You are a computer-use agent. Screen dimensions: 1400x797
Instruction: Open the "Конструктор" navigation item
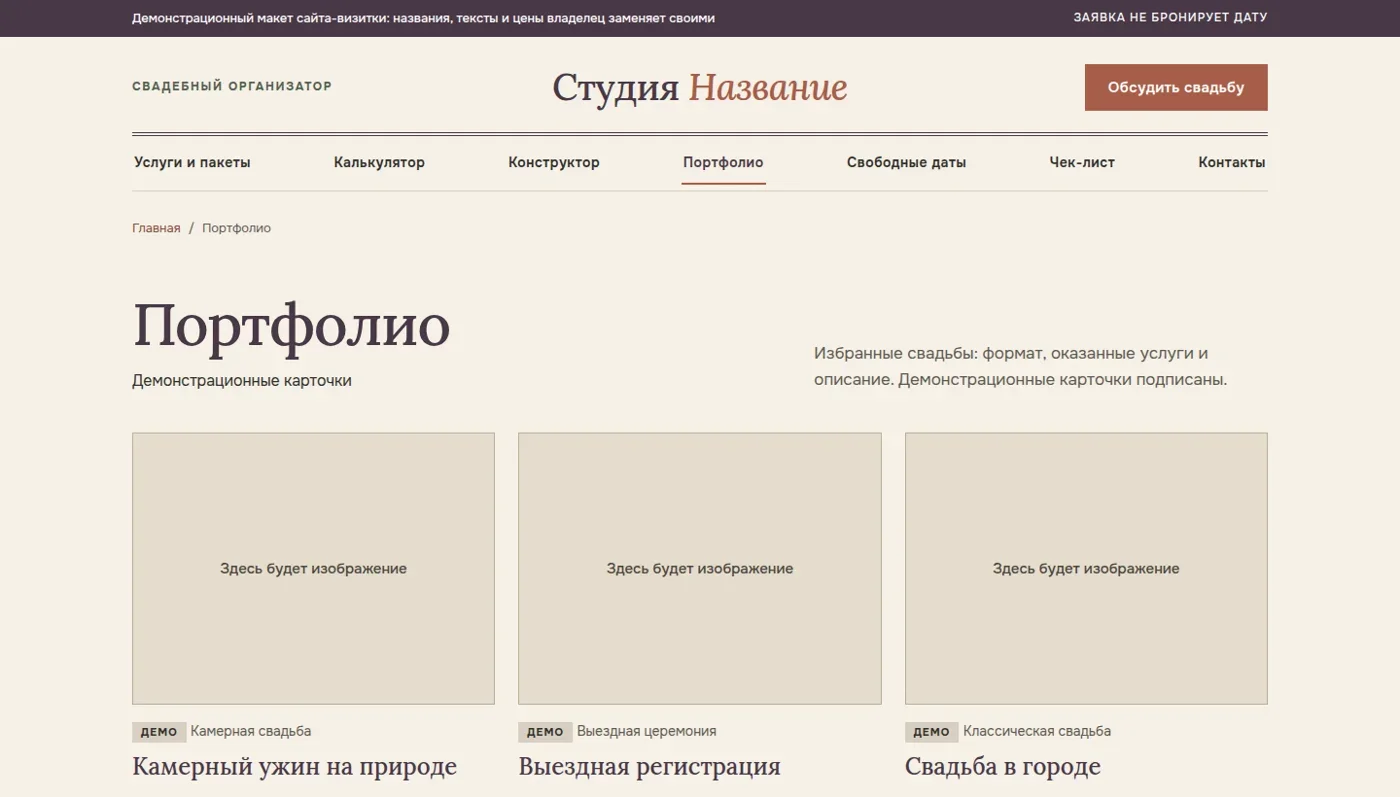[x=554, y=163]
